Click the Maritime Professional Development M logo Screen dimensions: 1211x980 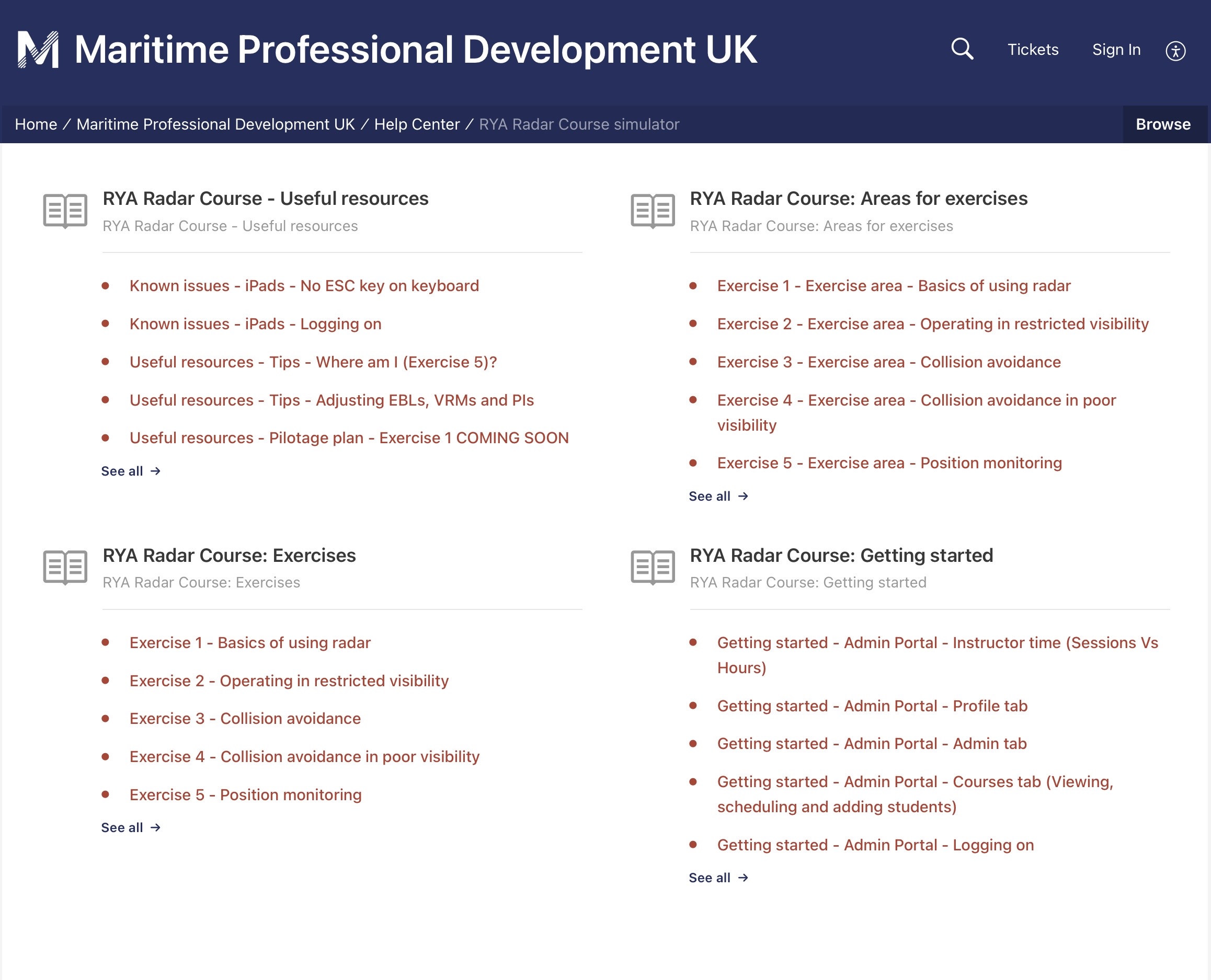click(x=38, y=50)
